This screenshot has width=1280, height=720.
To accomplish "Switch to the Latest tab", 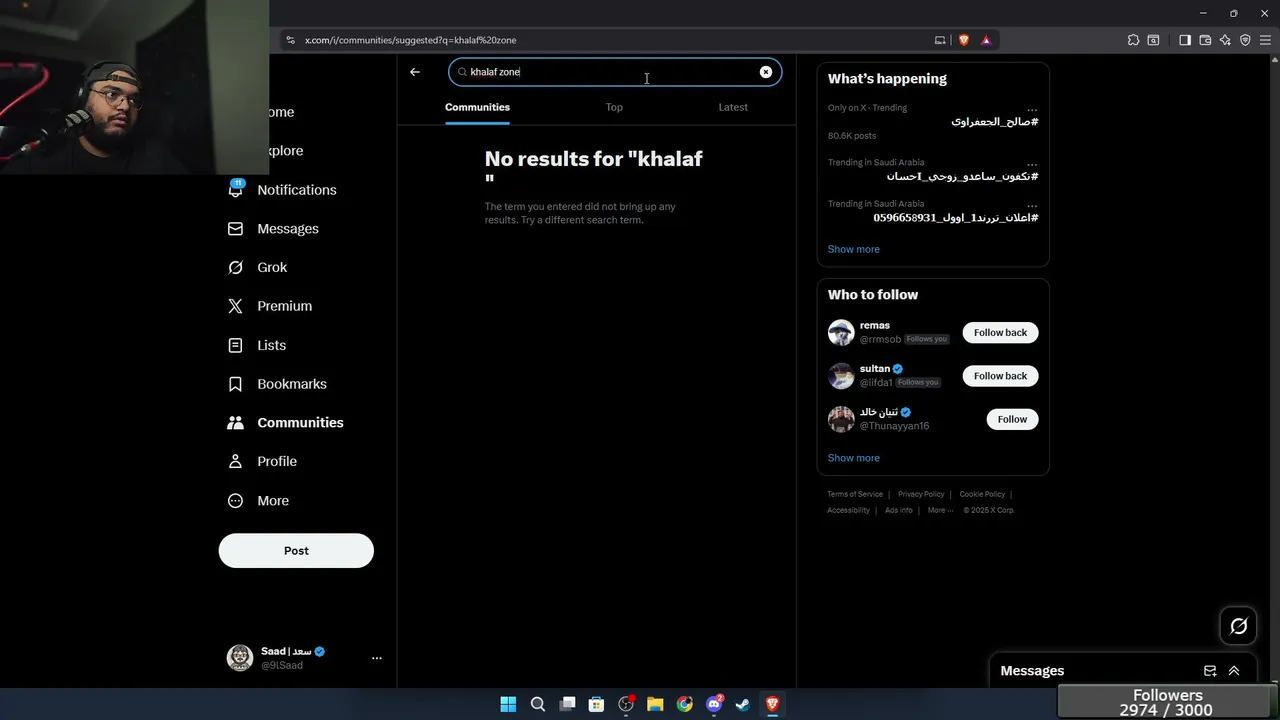I will [x=733, y=107].
